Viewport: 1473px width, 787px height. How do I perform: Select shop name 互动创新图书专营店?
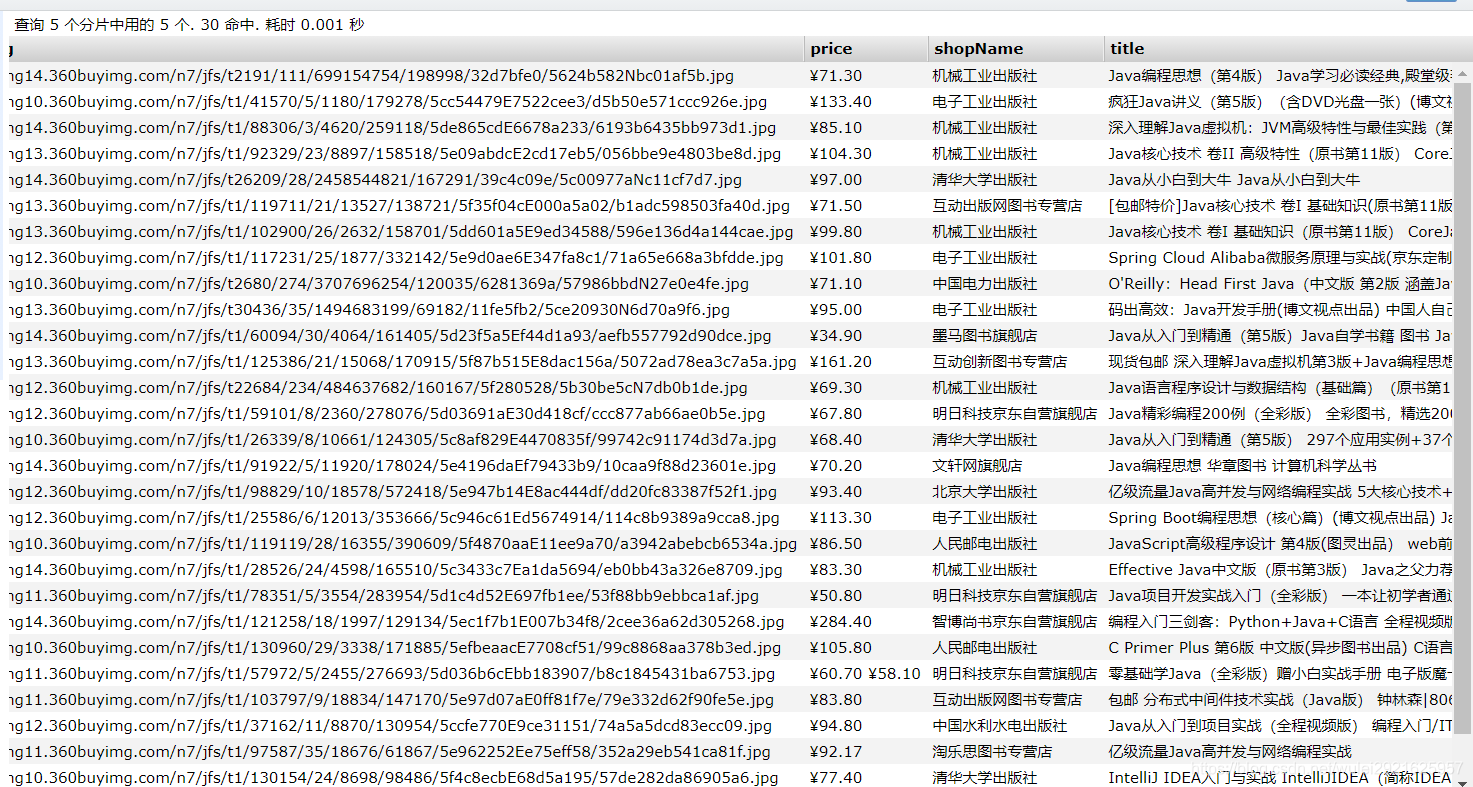point(1000,362)
